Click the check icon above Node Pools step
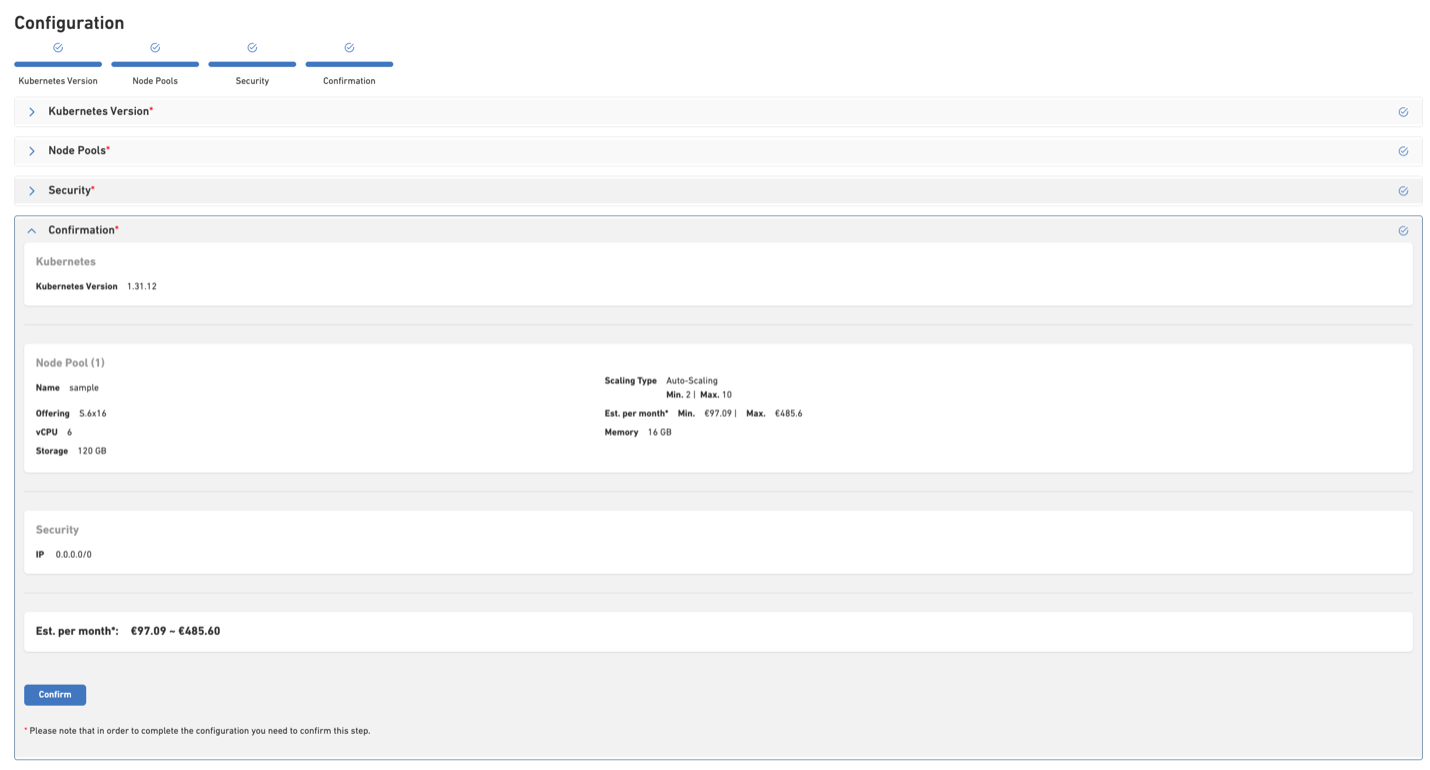This screenshot has width=1430, height=770. (155, 47)
